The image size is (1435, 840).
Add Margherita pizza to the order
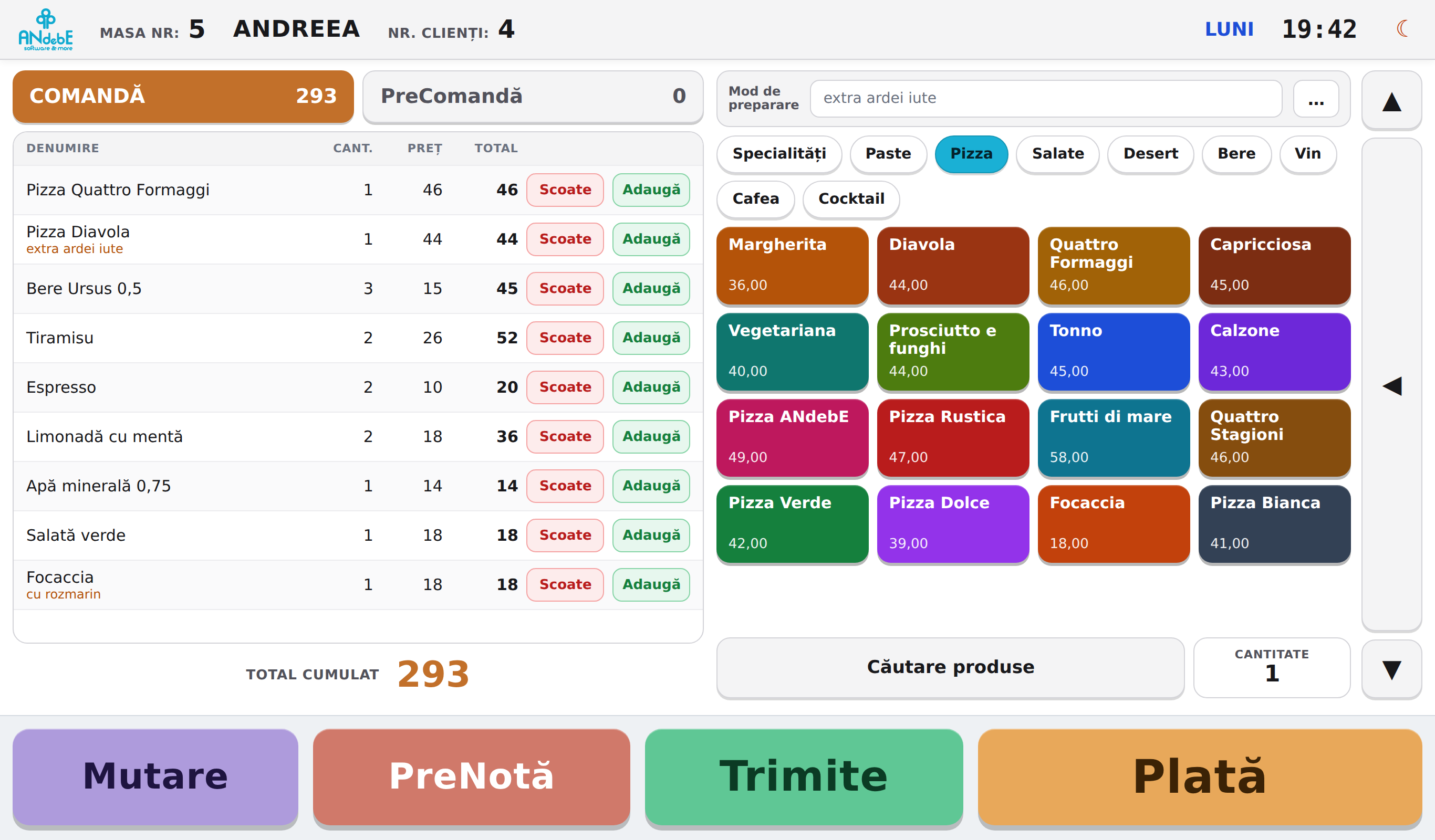point(792,265)
